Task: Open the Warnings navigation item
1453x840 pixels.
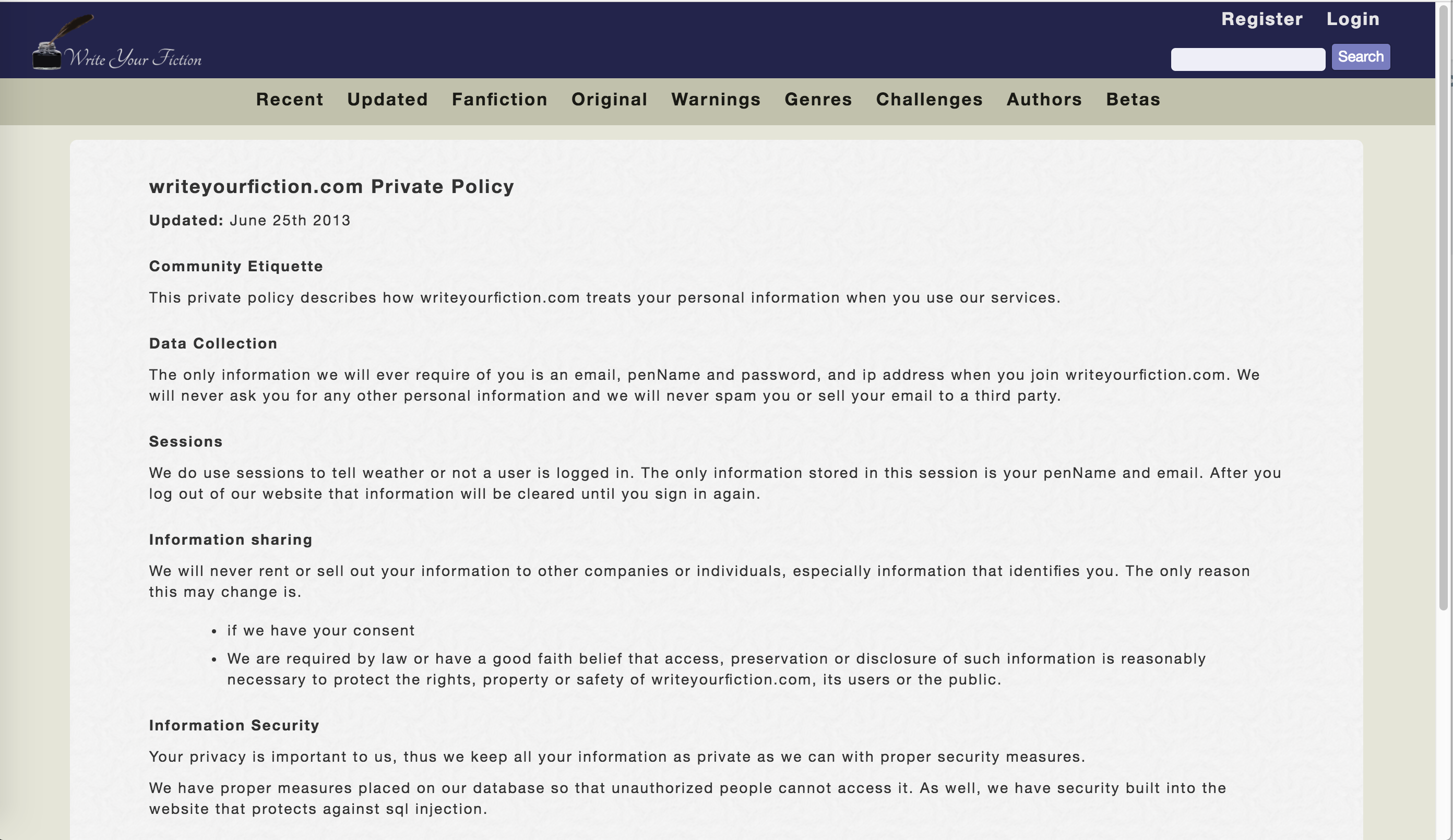Action: click(716, 99)
